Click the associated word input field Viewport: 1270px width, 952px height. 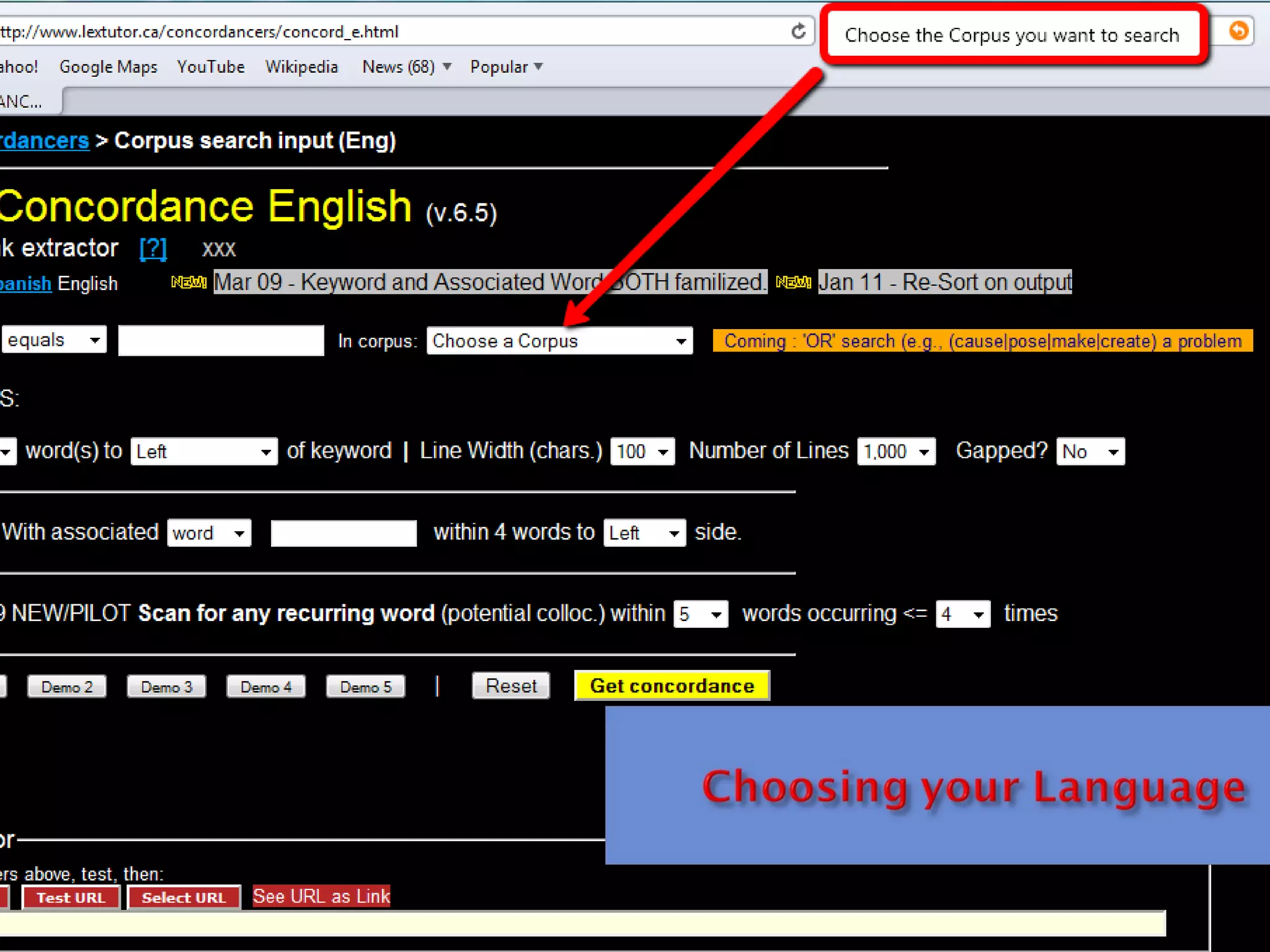tap(344, 533)
